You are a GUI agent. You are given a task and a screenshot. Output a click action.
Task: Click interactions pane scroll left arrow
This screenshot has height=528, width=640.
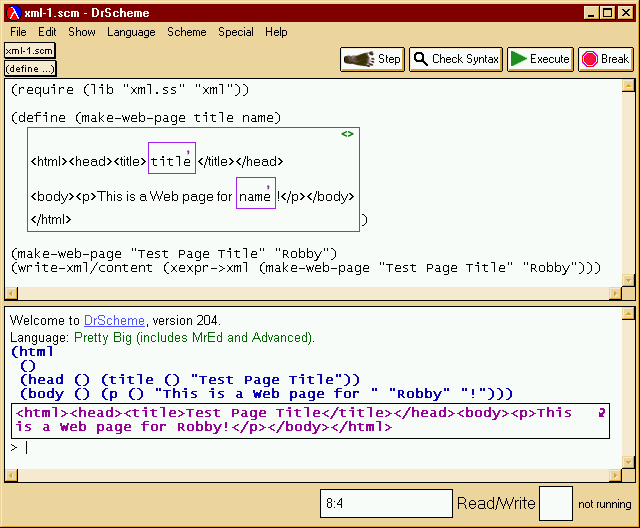(11, 475)
